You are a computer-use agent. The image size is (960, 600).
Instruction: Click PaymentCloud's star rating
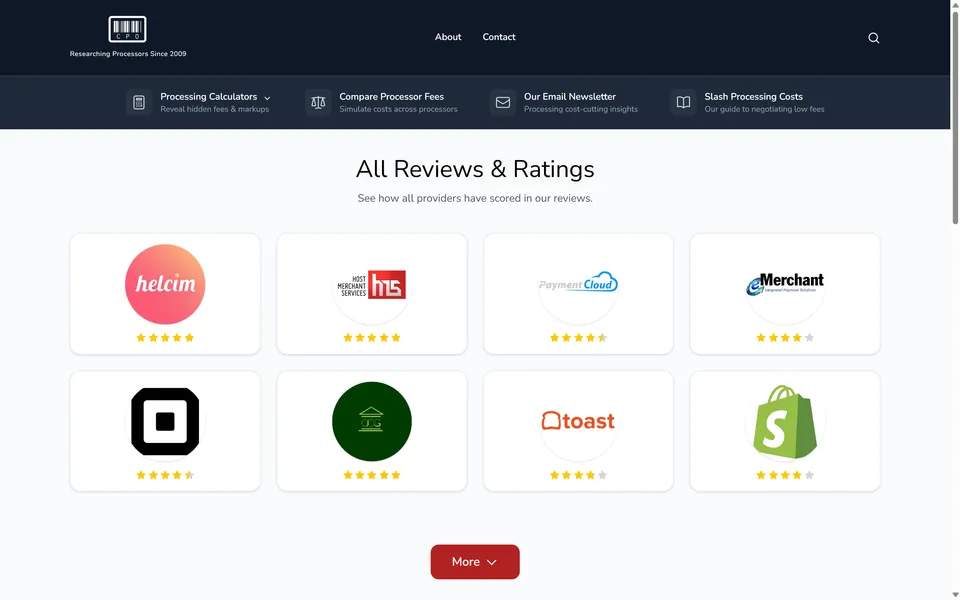click(579, 338)
